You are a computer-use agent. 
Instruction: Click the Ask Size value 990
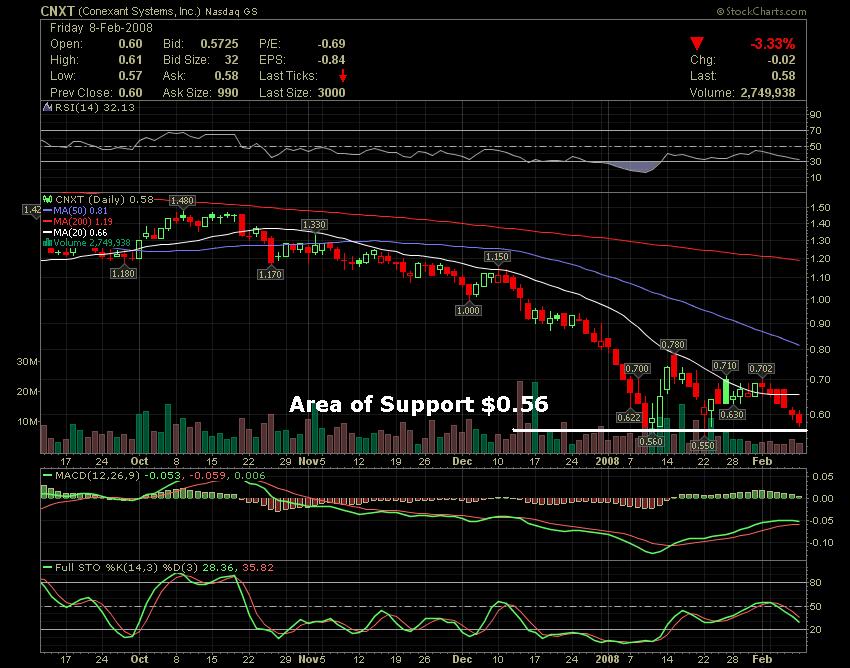(x=228, y=93)
